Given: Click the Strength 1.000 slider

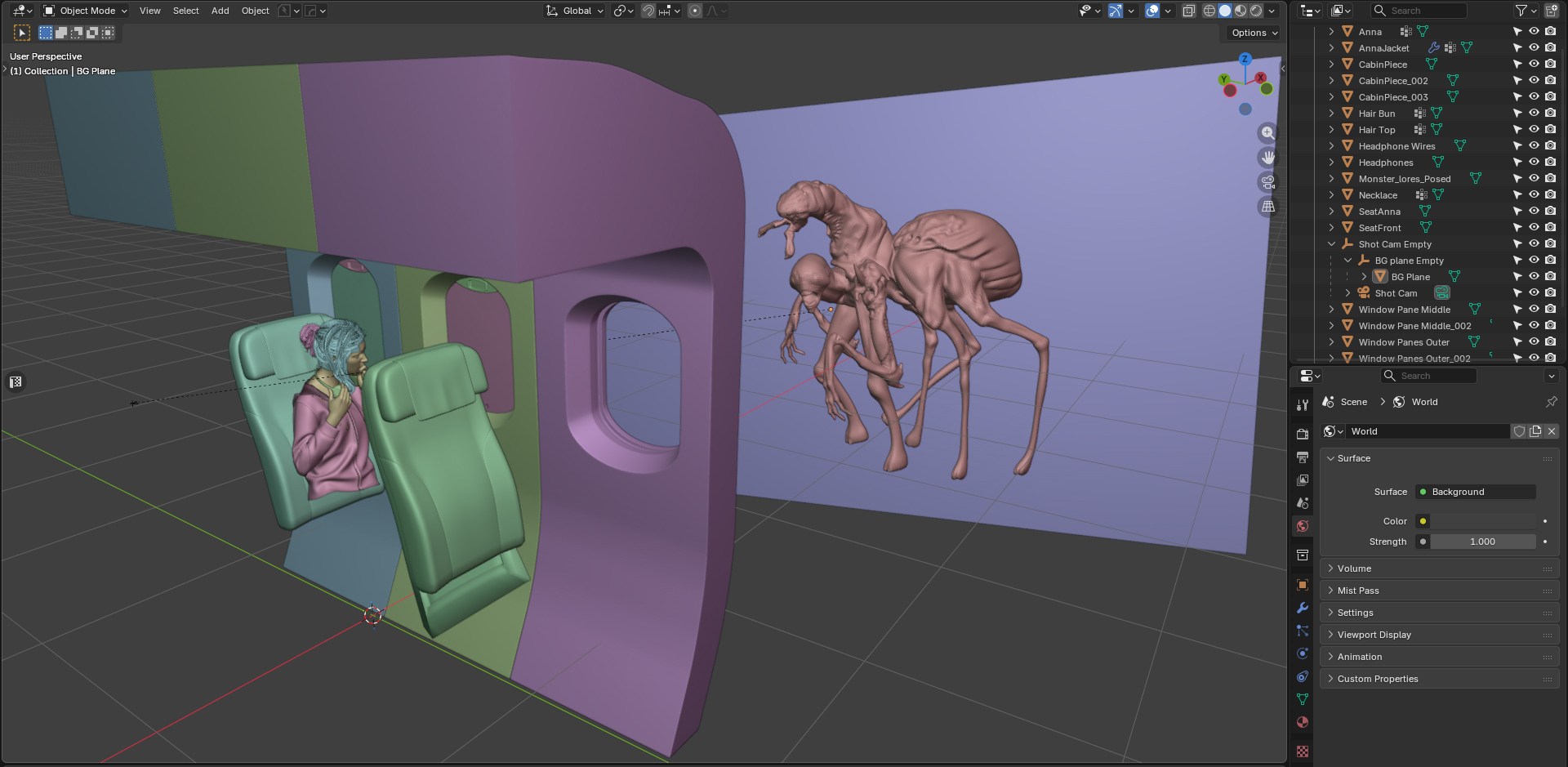Looking at the screenshot, I should tap(1482, 542).
